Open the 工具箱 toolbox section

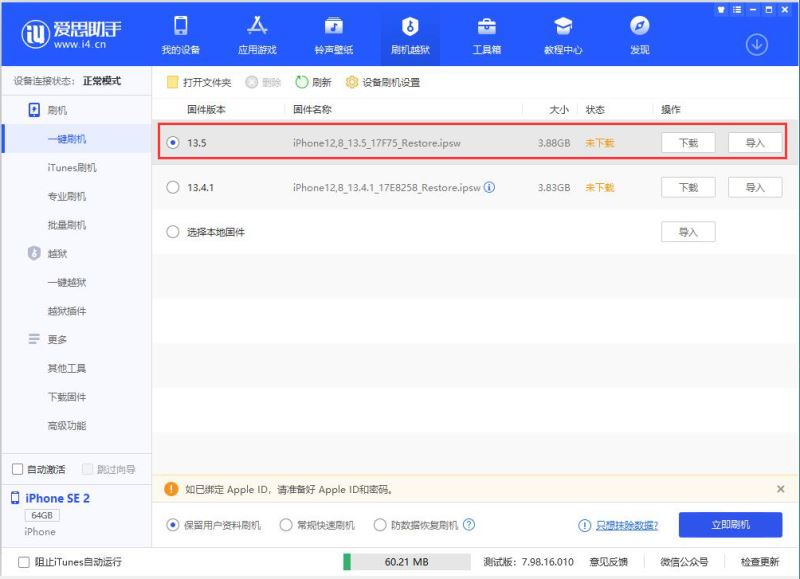point(487,35)
